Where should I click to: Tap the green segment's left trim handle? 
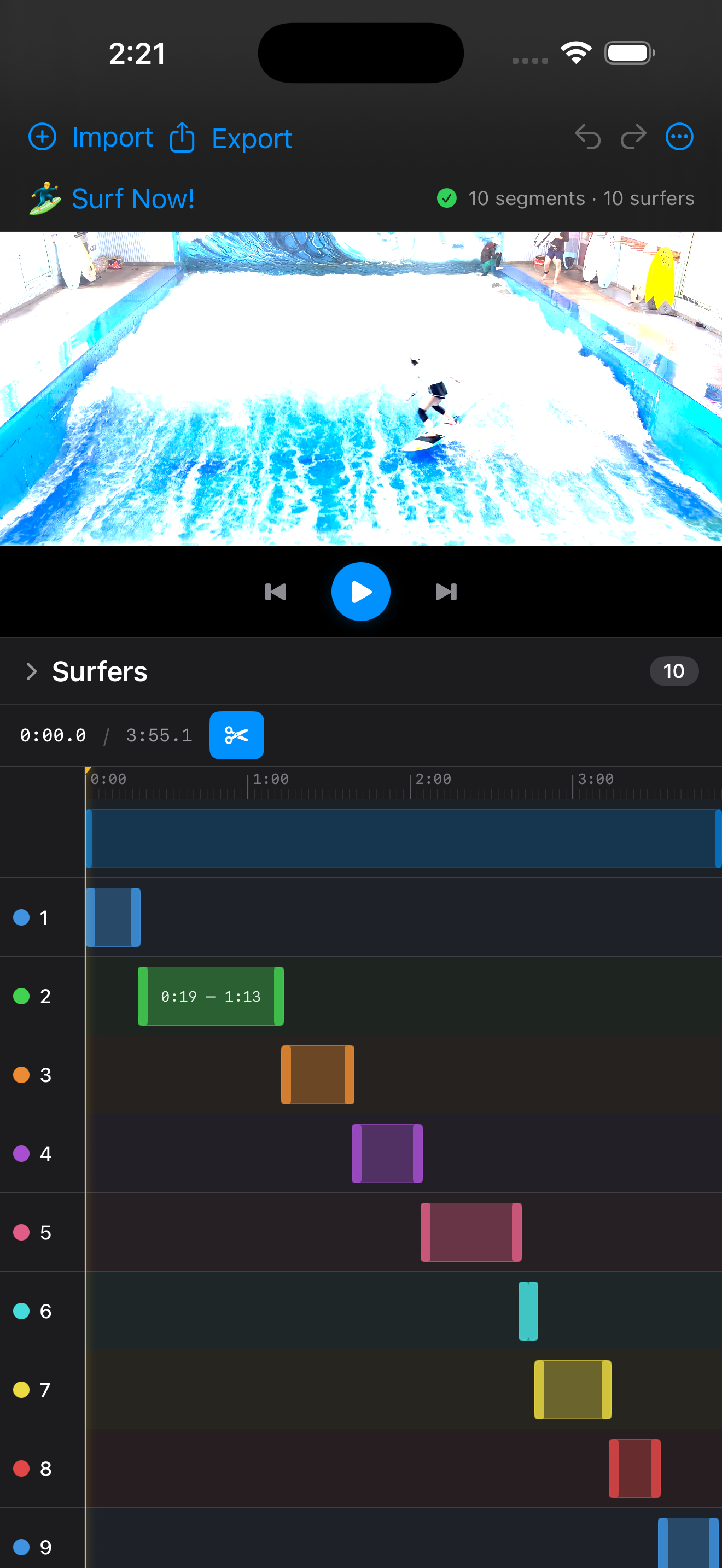[142, 996]
